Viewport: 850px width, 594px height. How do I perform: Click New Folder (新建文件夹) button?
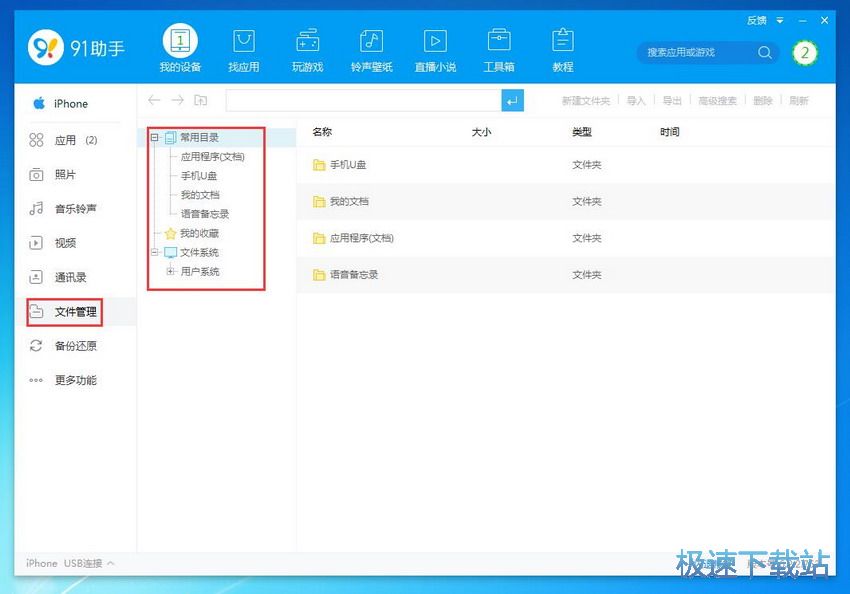point(585,101)
